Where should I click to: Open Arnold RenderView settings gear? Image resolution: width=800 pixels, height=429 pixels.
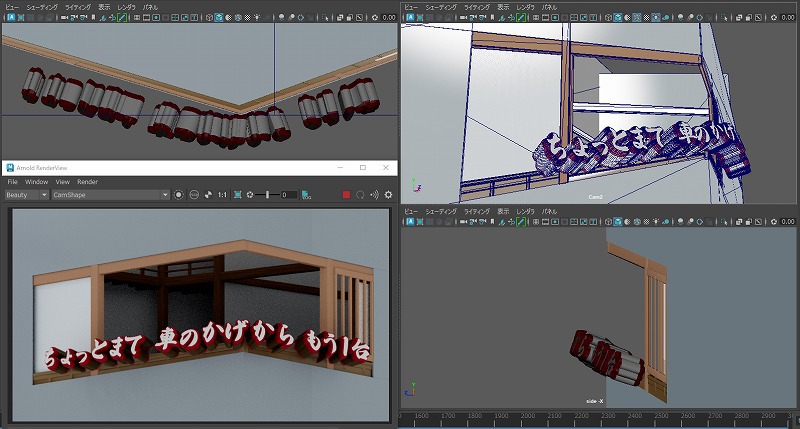click(388, 195)
